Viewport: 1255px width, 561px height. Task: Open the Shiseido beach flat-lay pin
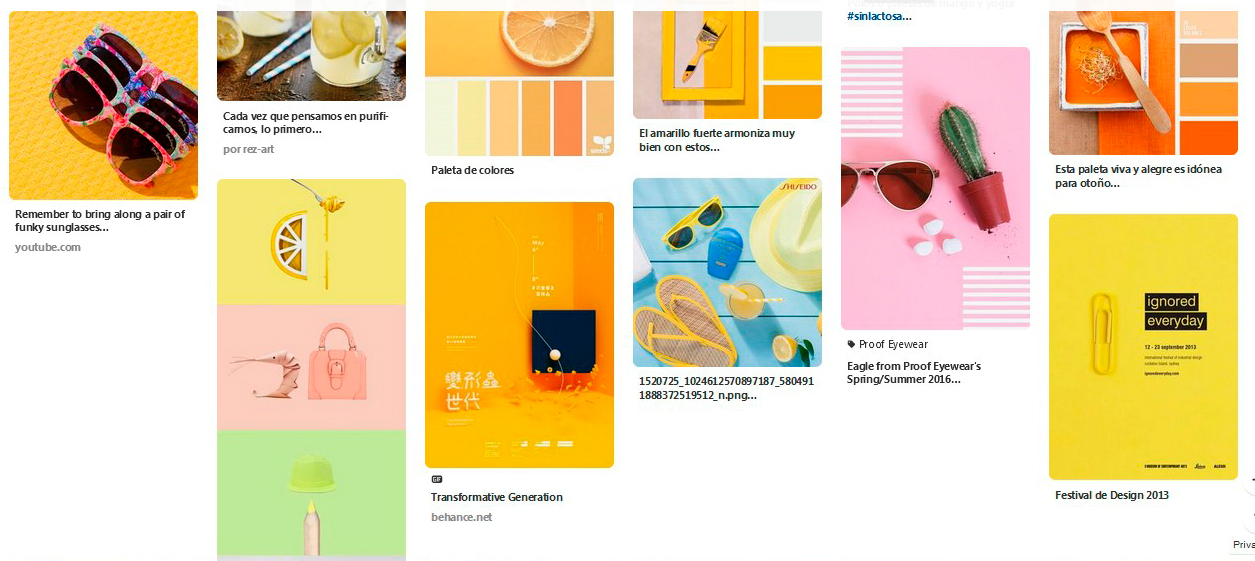727,272
